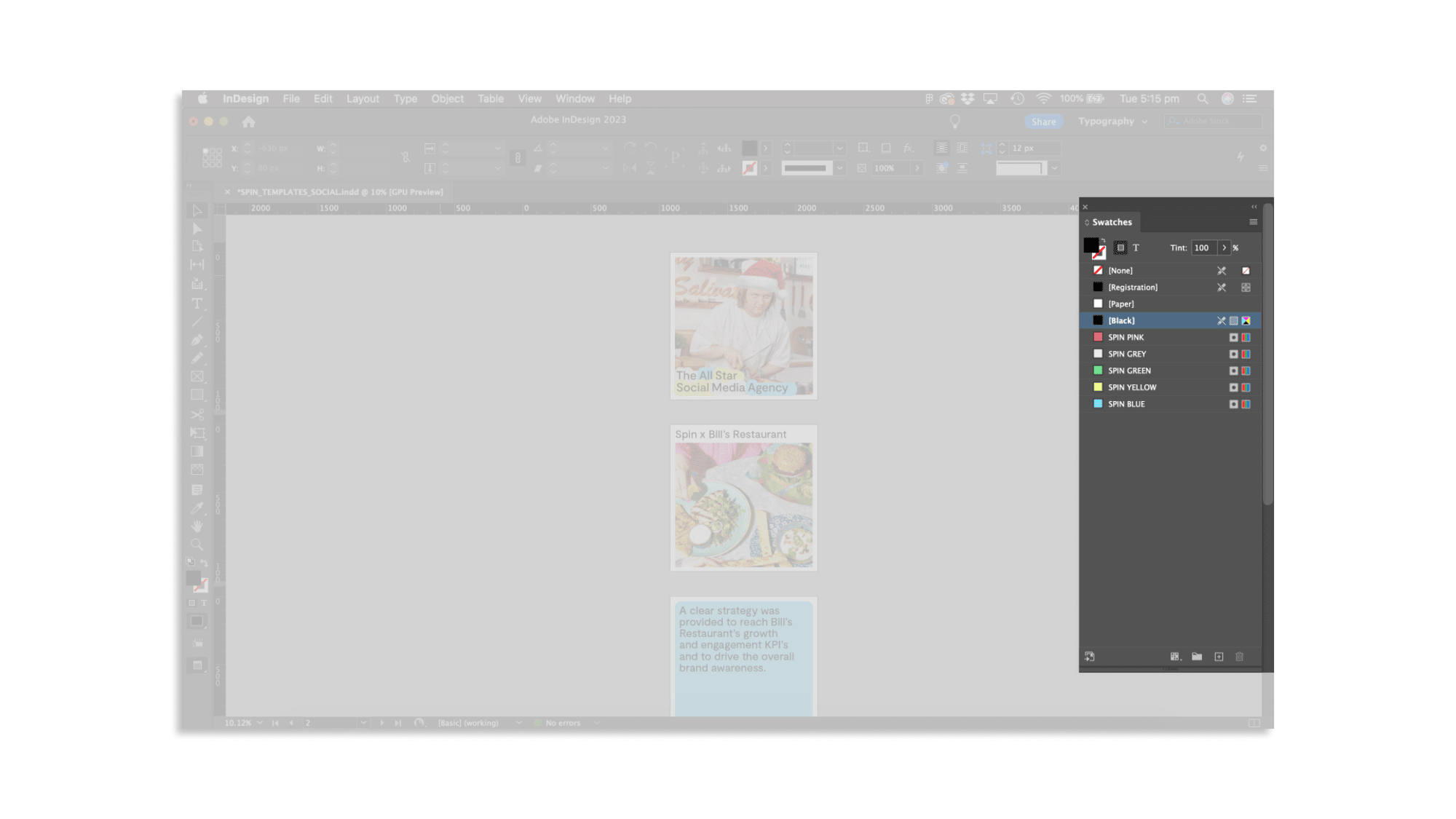
Task: Open preflight No errors dropdown
Action: [597, 723]
